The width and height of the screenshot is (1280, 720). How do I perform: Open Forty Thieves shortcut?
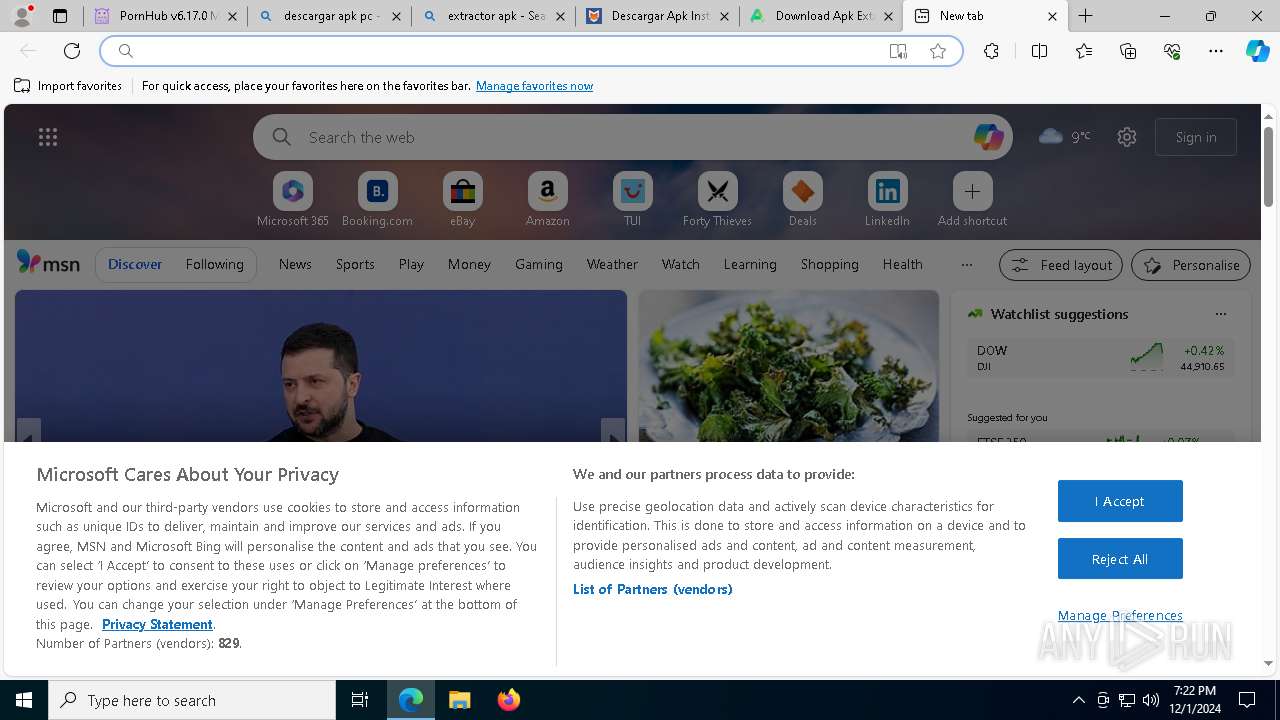click(x=717, y=199)
